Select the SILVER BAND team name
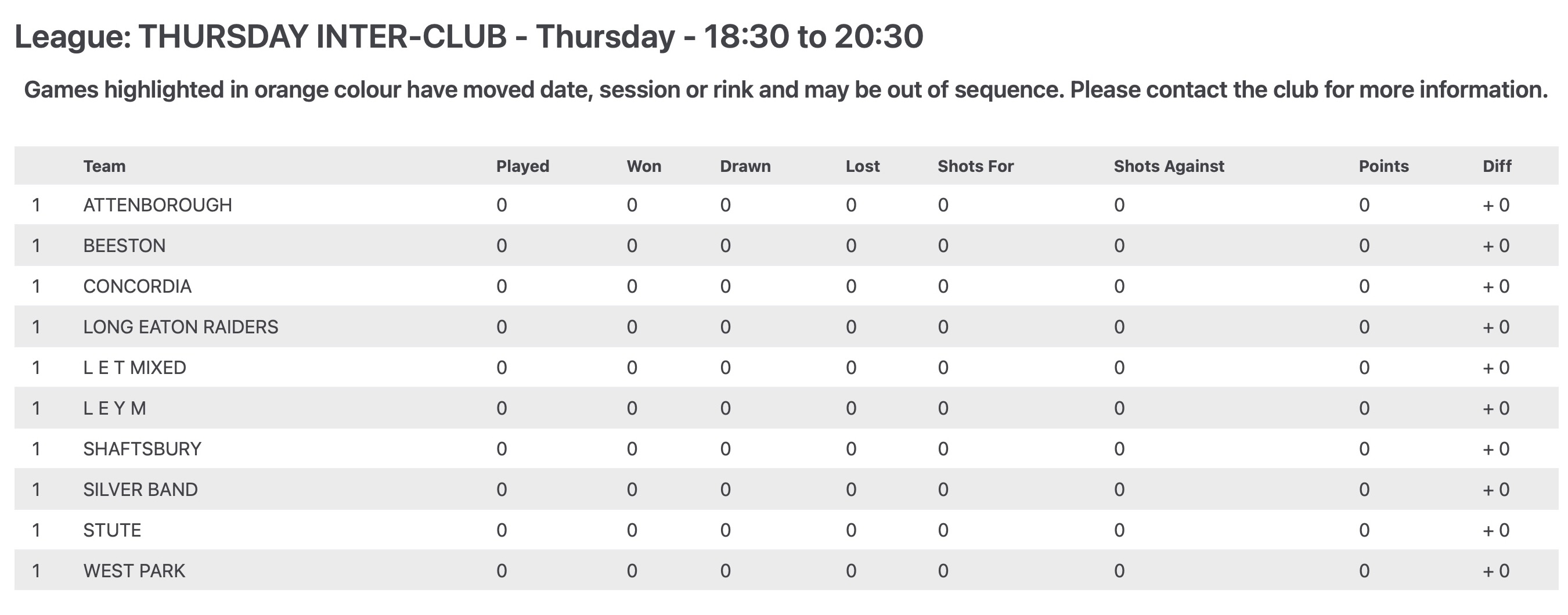Image resolution: width=1568 pixels, height=615 pixels. (140, 490)
